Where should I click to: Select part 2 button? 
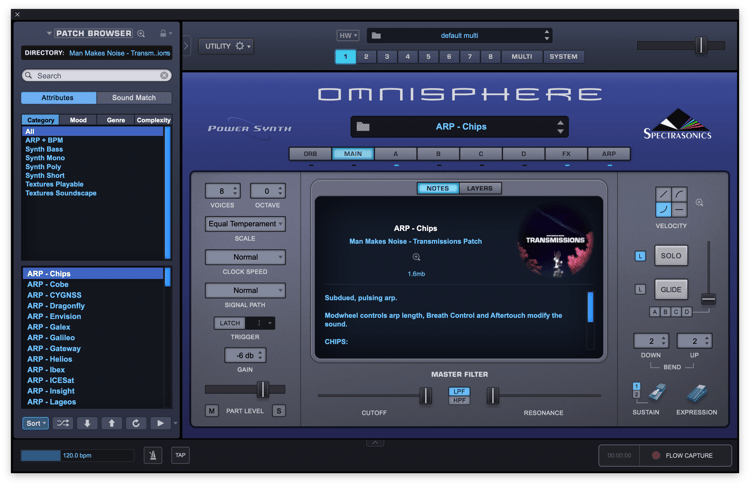[x=366, y=56]
